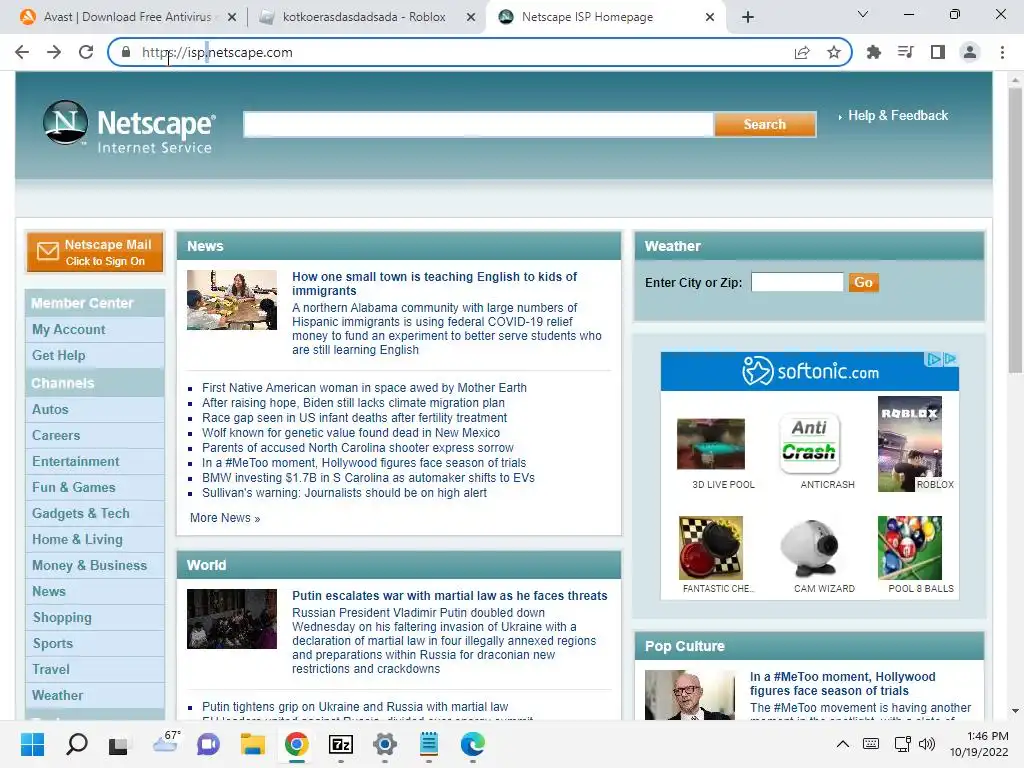Open Cam Wizard webcam ad icon
Screen dimensions: 1024x768
tap(810, 548)
